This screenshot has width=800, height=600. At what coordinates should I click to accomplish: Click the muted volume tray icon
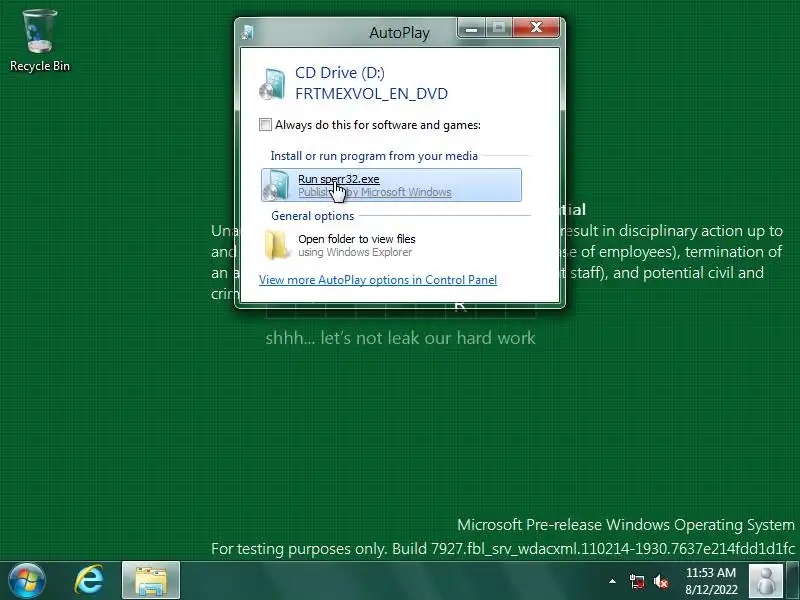[661, 581]
